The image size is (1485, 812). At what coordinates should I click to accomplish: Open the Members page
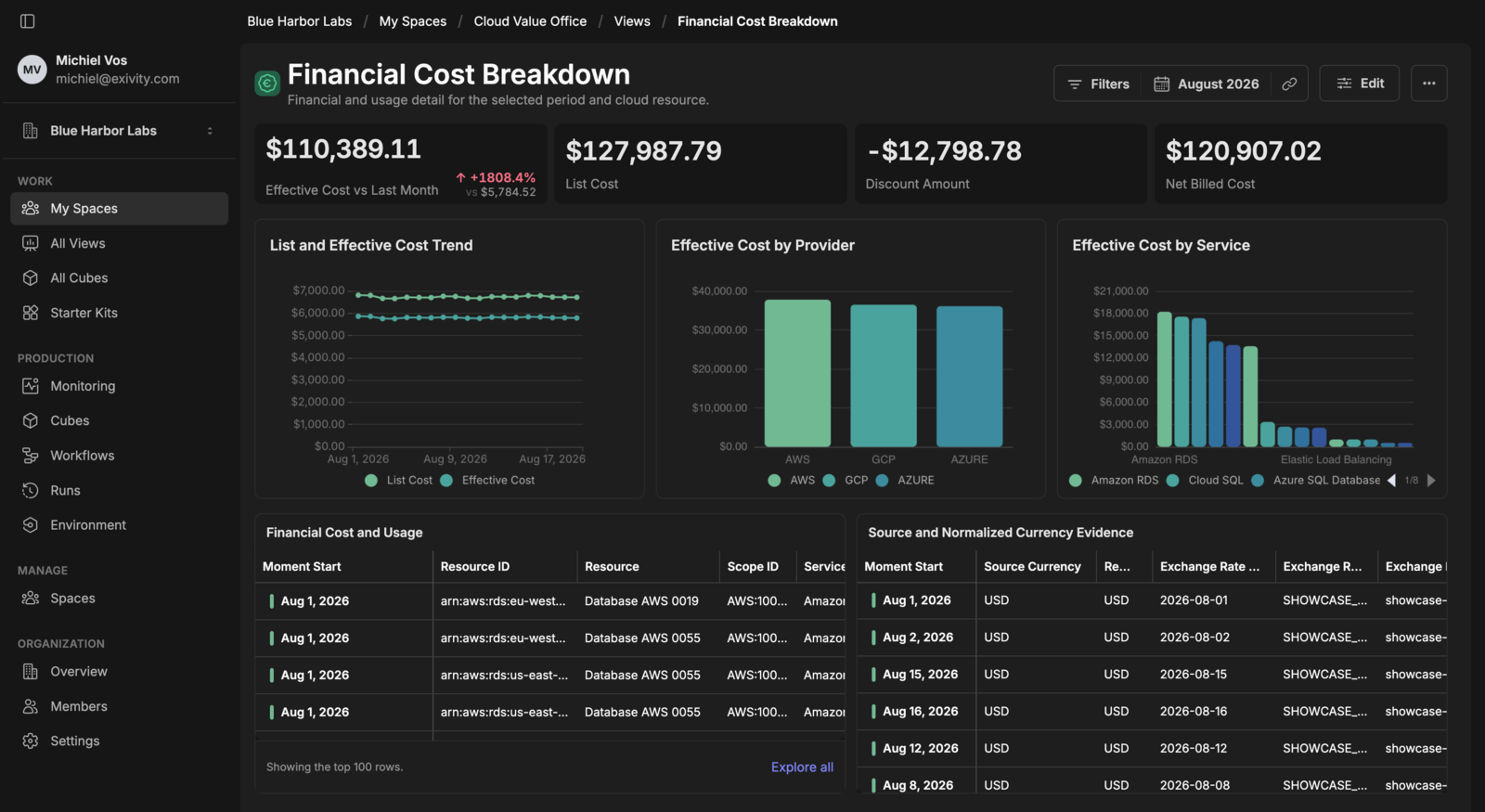point(119,706)
